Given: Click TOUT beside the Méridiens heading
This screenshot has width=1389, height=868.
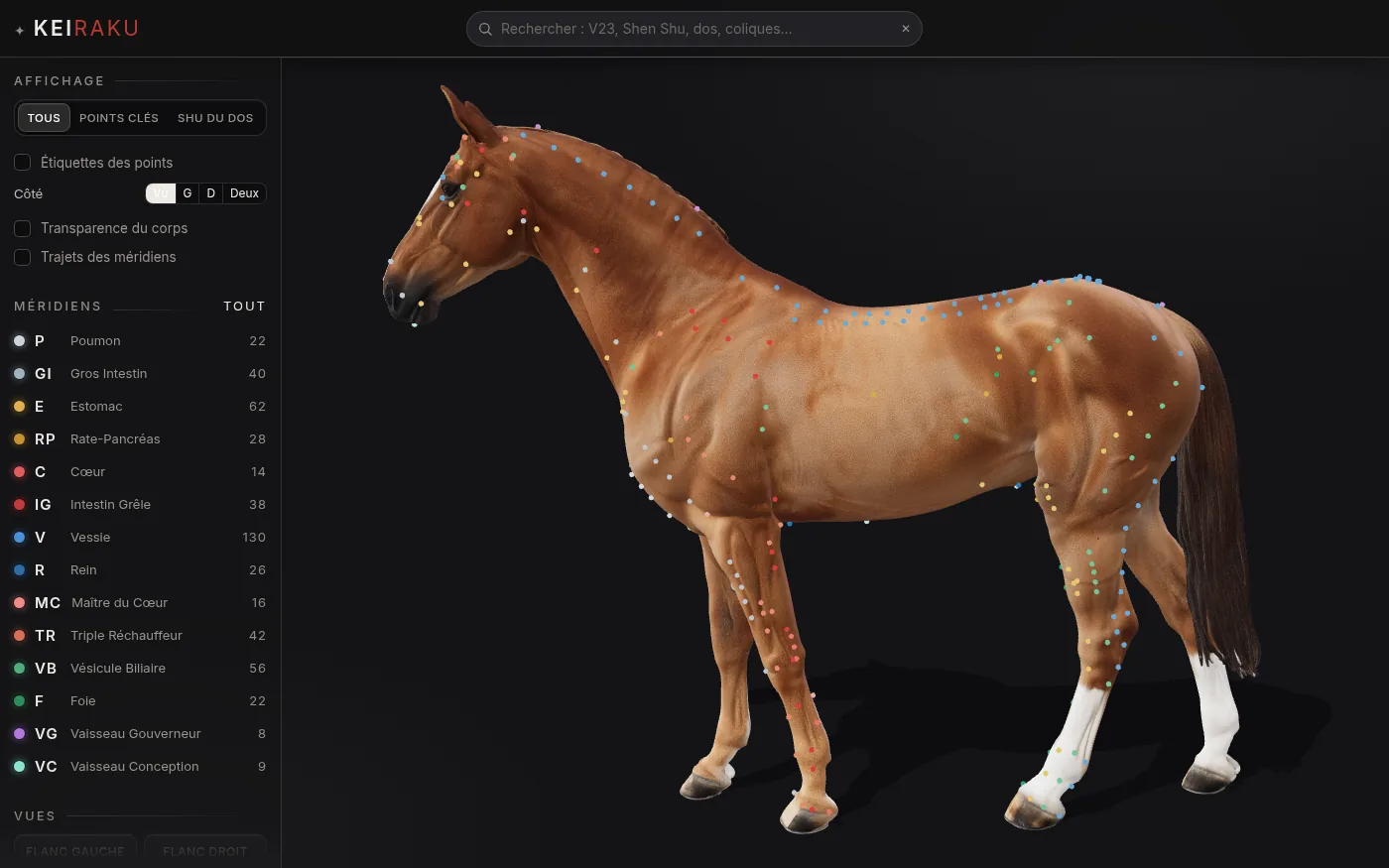Looking at the screenshot, I should [244, 307].
